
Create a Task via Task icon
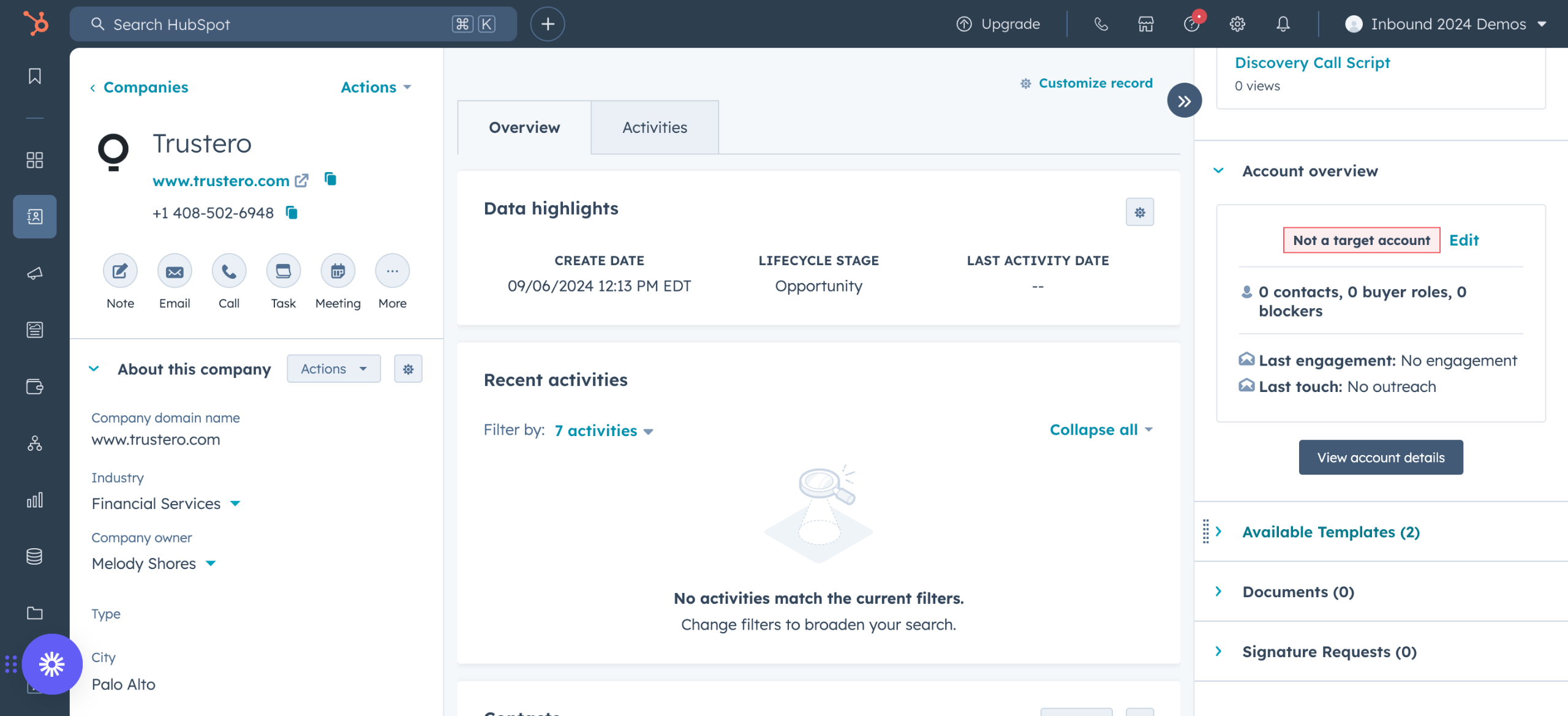pyautogui.click(x=283, y=271)
